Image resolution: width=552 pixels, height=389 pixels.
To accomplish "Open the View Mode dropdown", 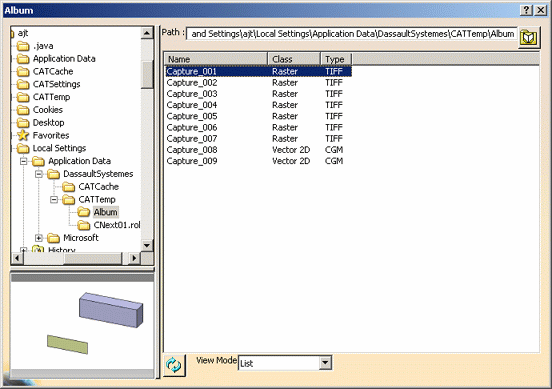I will pyautogui.click(x=325, y=363).
